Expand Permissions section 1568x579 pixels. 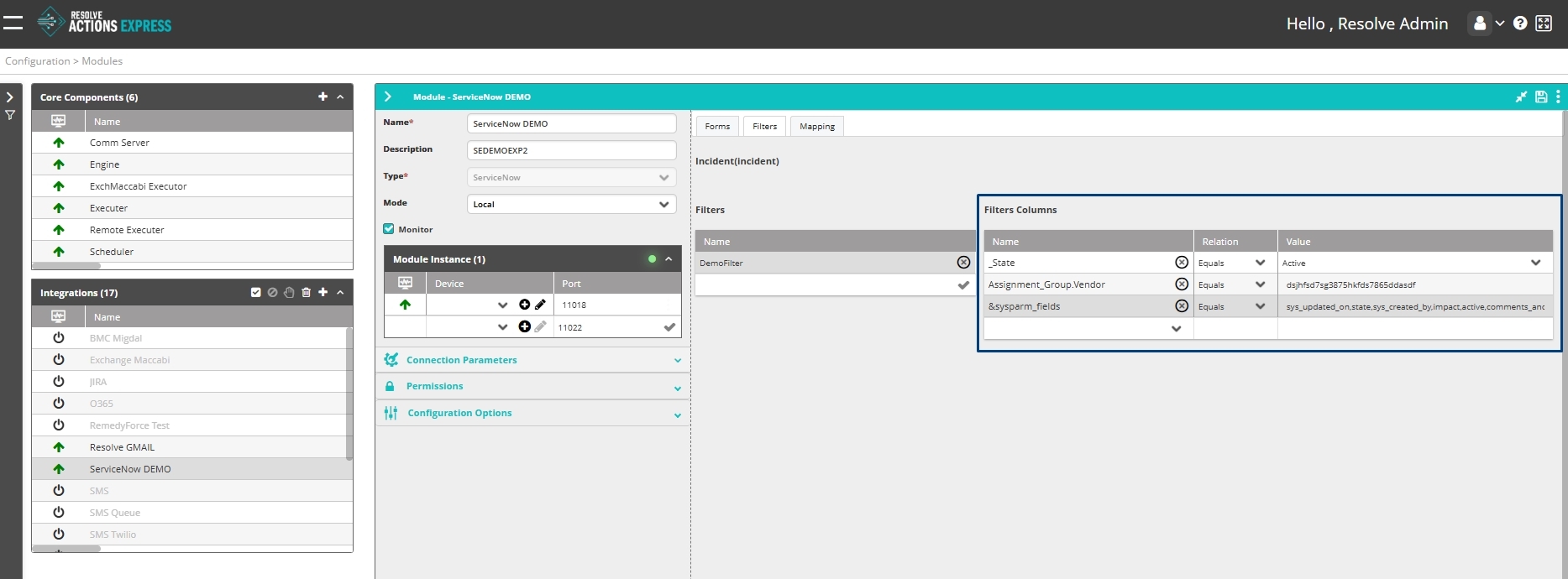532,386
